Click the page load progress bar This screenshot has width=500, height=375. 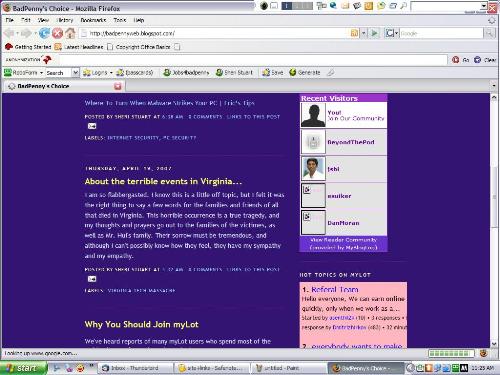[x=451, y=353]
